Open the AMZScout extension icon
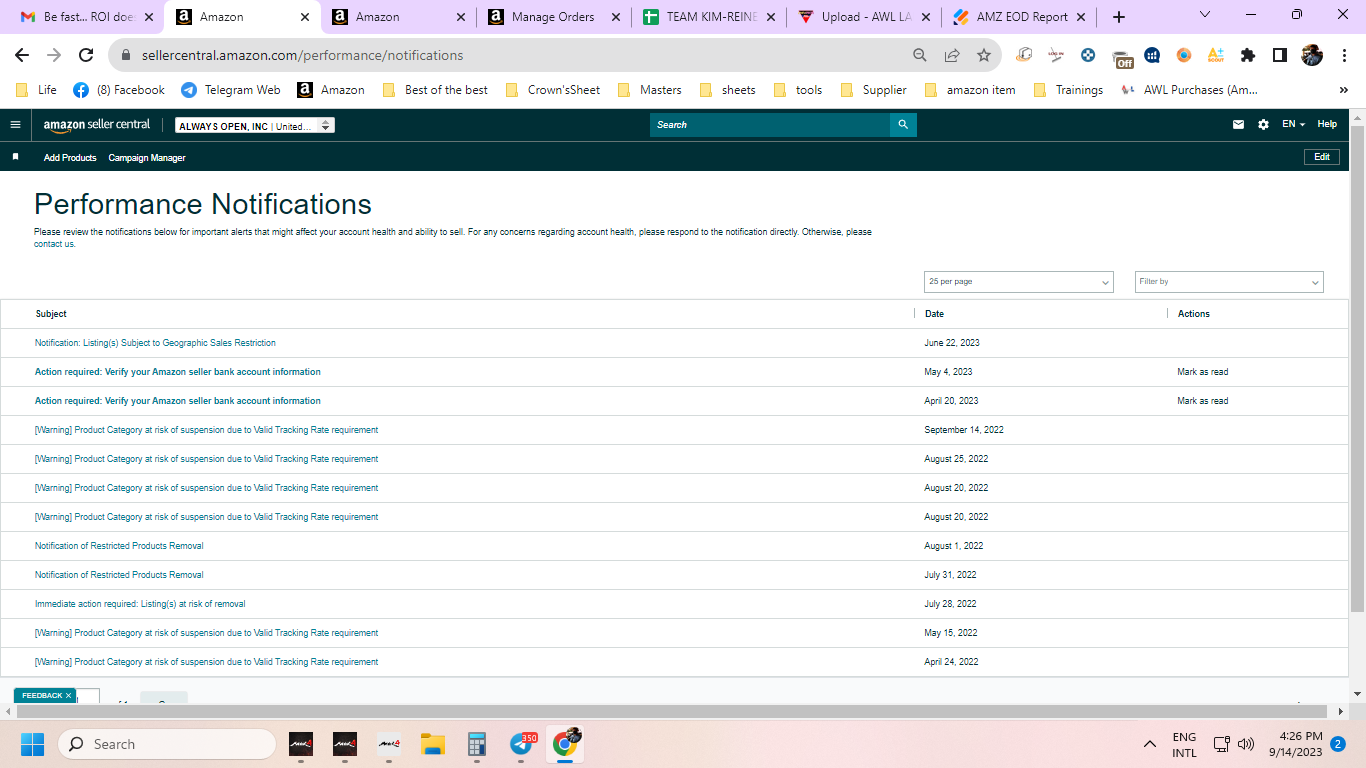 tap(1216, 55)
